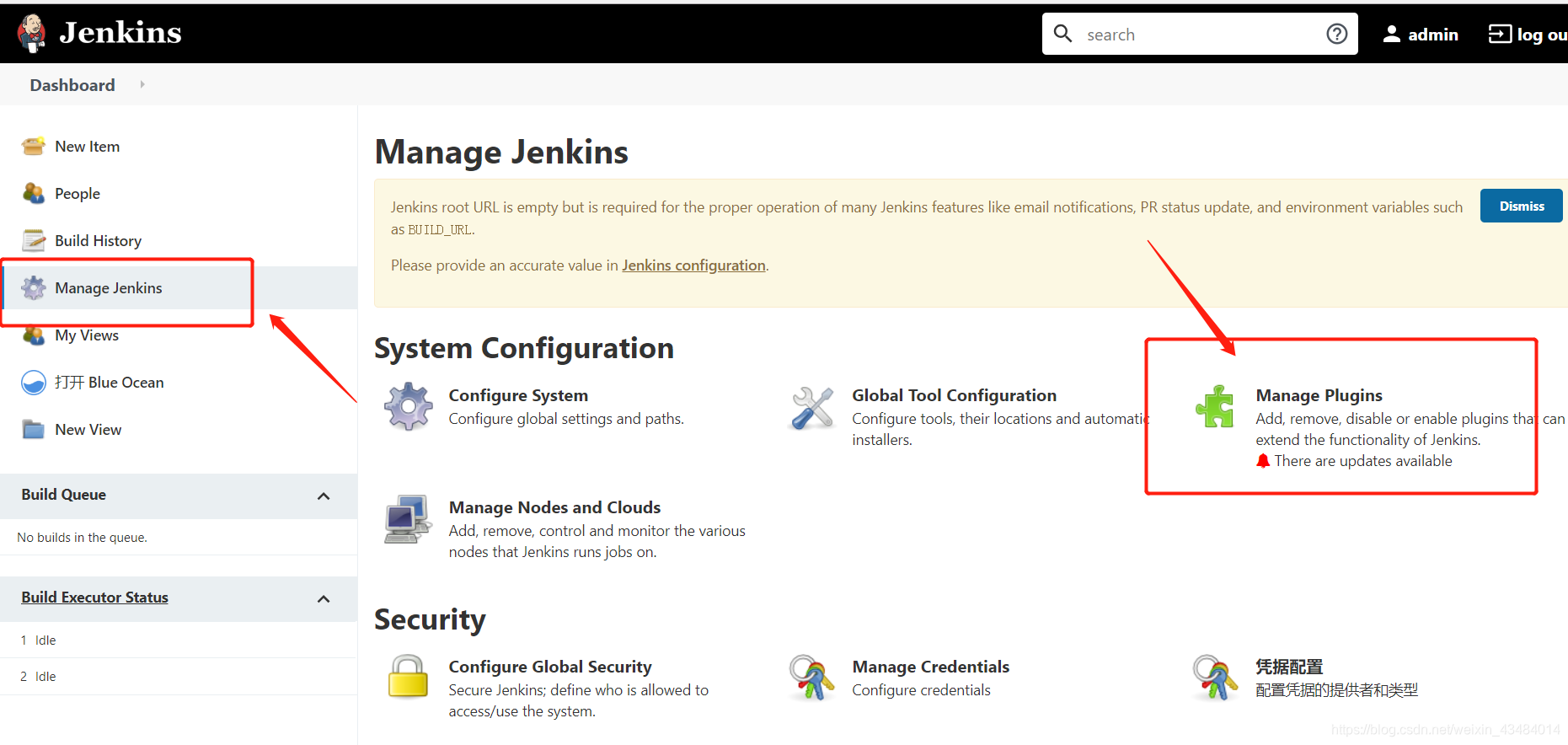This screenshot has width=1568, height=745.
Task: Click the Manage Jenkins gear icon in sidebar
Action: [34, 287]
